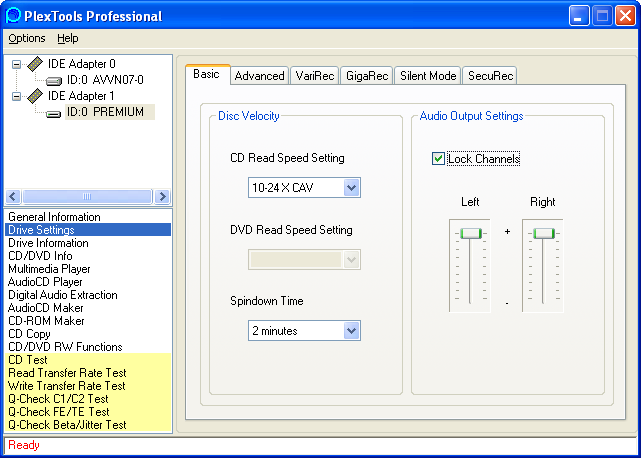The width and height of the screenshot is (641, 458).
Task: Open Multimedia Player
Action: pyautogui.click(x=88, y=269)
